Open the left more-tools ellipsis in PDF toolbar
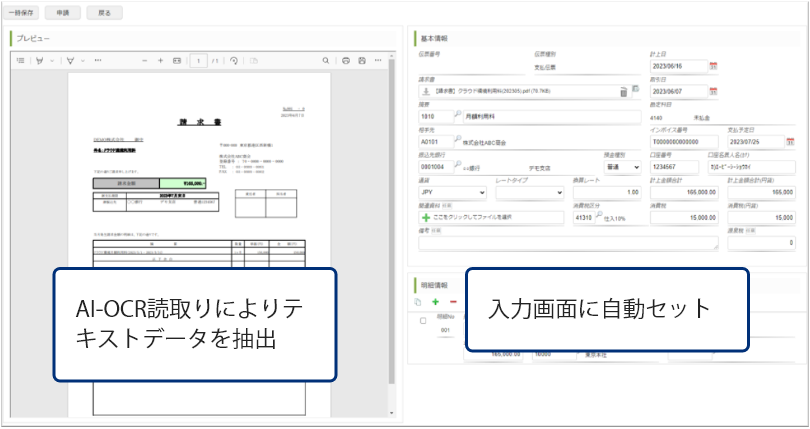 (x=98, y=60)
